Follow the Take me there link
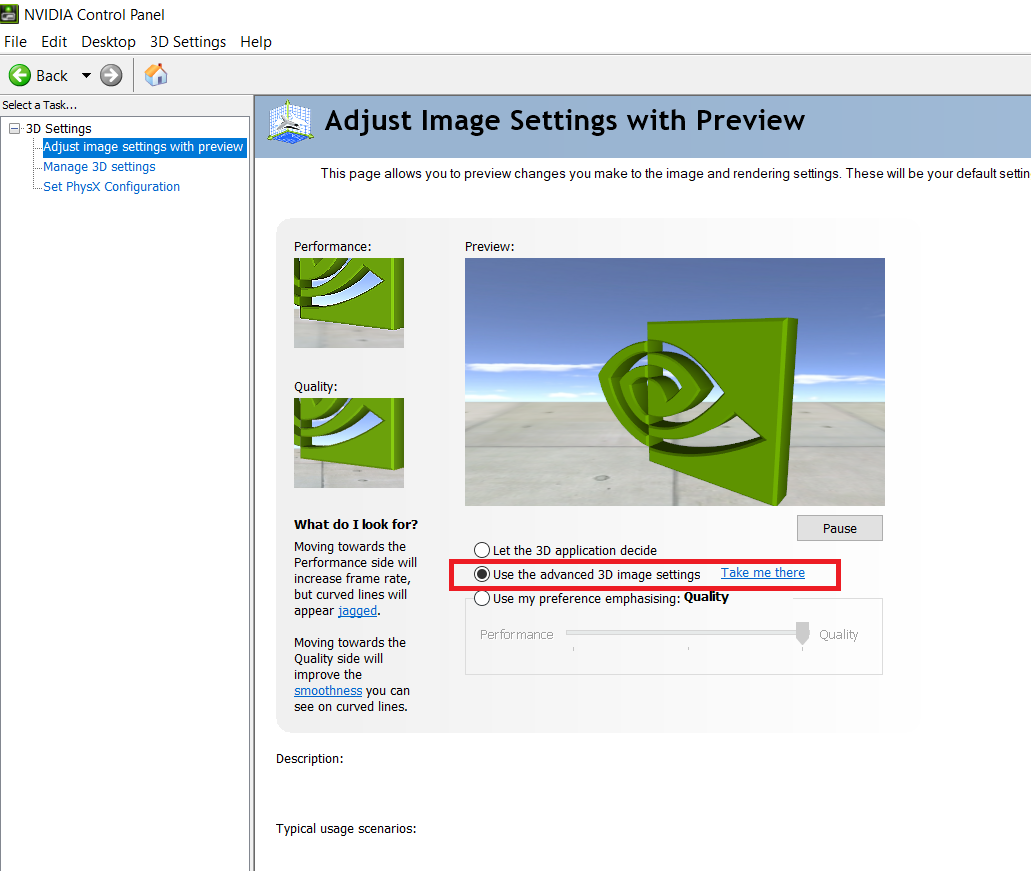Screen dimensions: 1031x871 point(763,573)
